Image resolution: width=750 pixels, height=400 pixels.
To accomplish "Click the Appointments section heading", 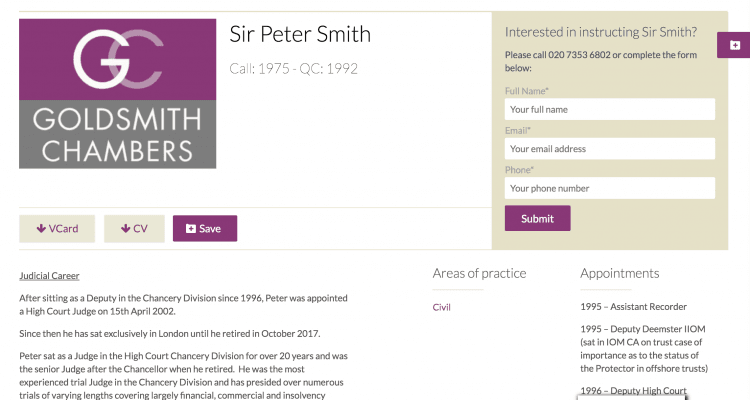I will click(619, 273).
